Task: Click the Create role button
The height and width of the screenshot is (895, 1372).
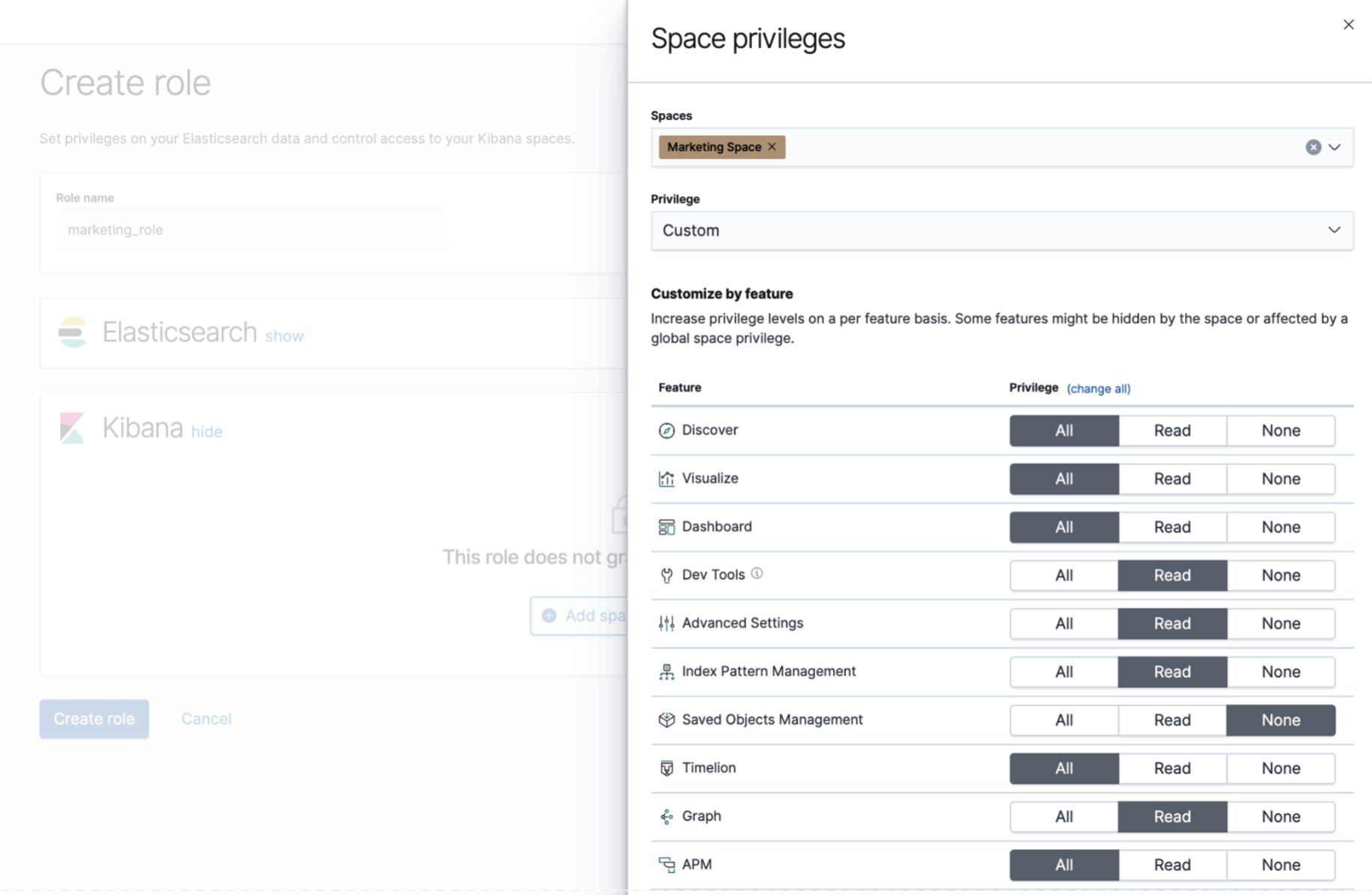Action: click(x=94, y=719)
